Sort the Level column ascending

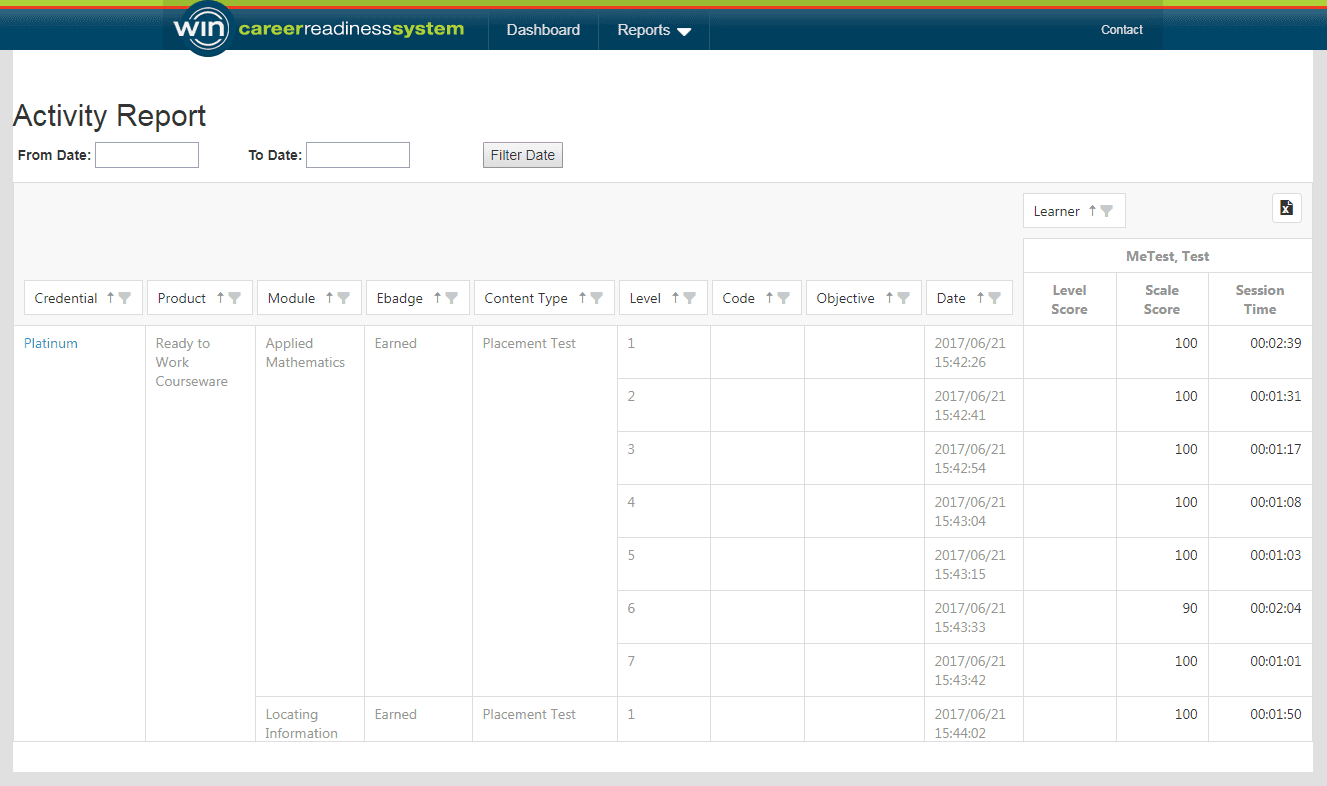coord(675,298)
